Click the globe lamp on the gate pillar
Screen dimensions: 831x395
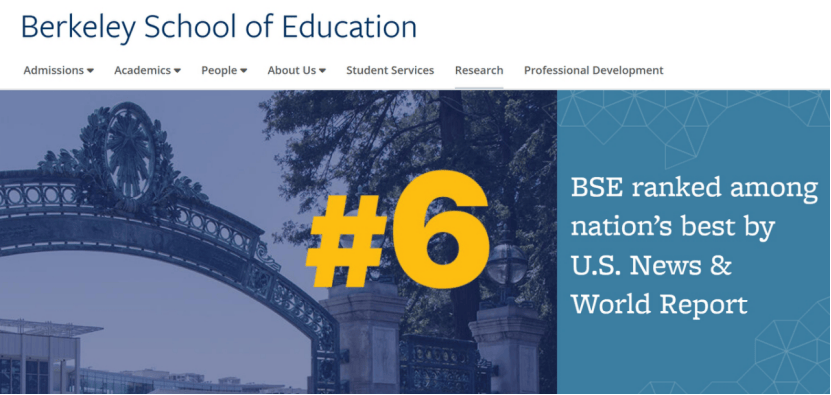click(x=507, y=264)
